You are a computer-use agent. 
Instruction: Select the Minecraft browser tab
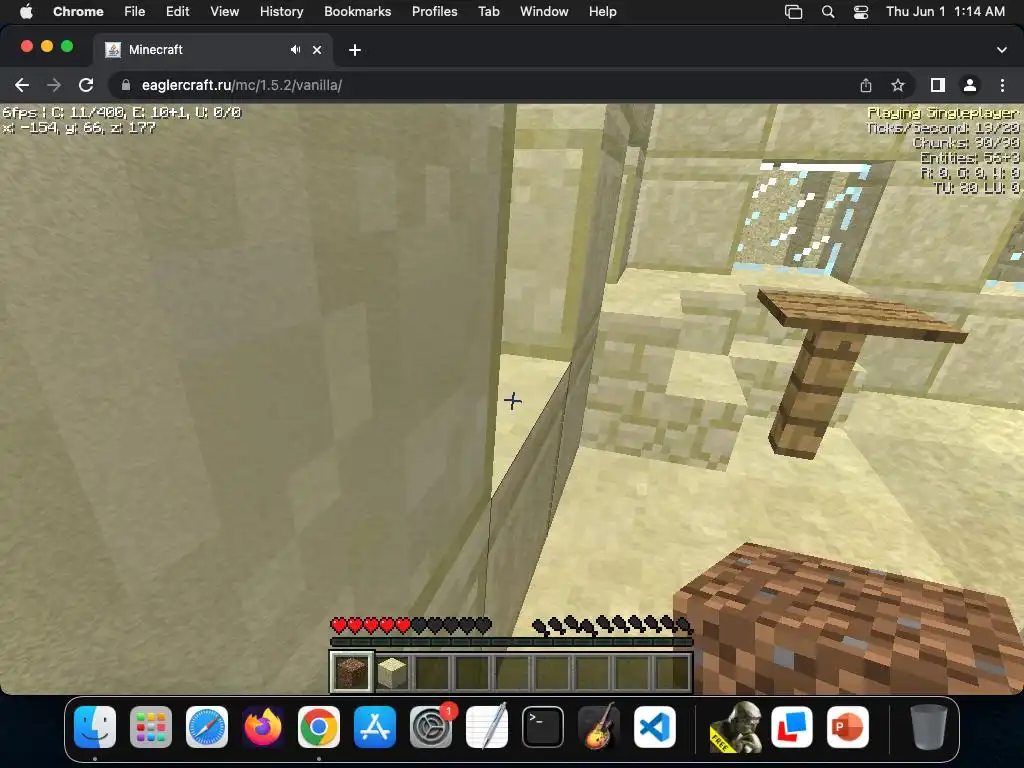[x=212, y=50]
